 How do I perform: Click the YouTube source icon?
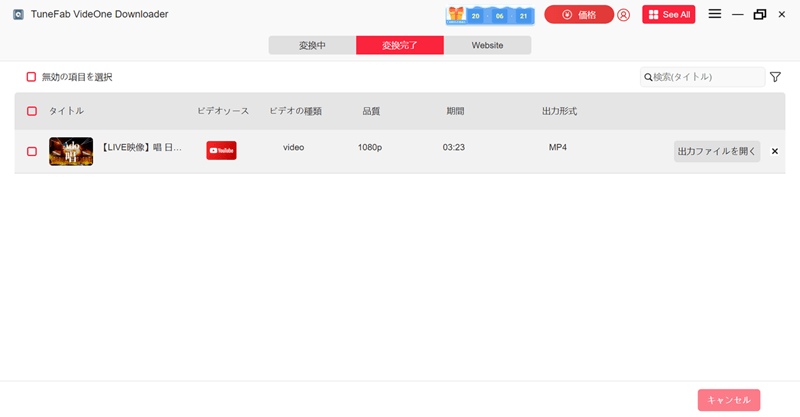click(221, 151)
